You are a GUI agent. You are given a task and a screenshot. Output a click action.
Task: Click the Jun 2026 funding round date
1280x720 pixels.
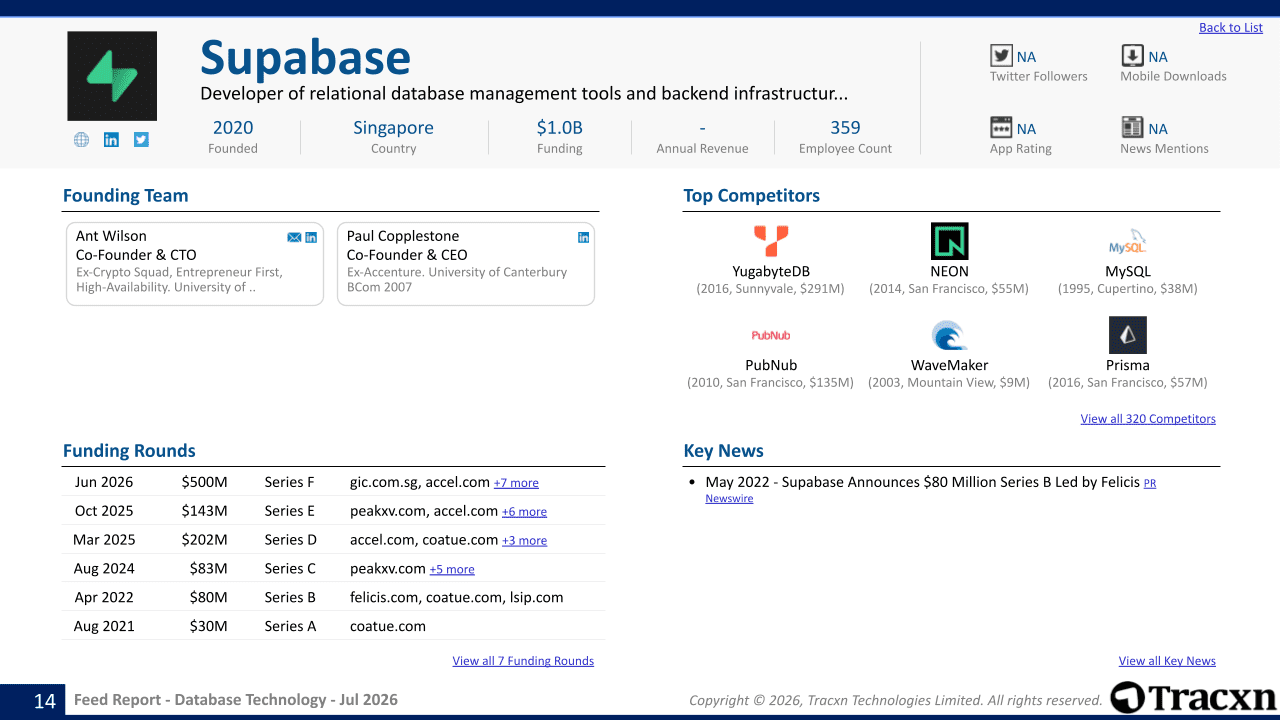(x=104, y=482)
